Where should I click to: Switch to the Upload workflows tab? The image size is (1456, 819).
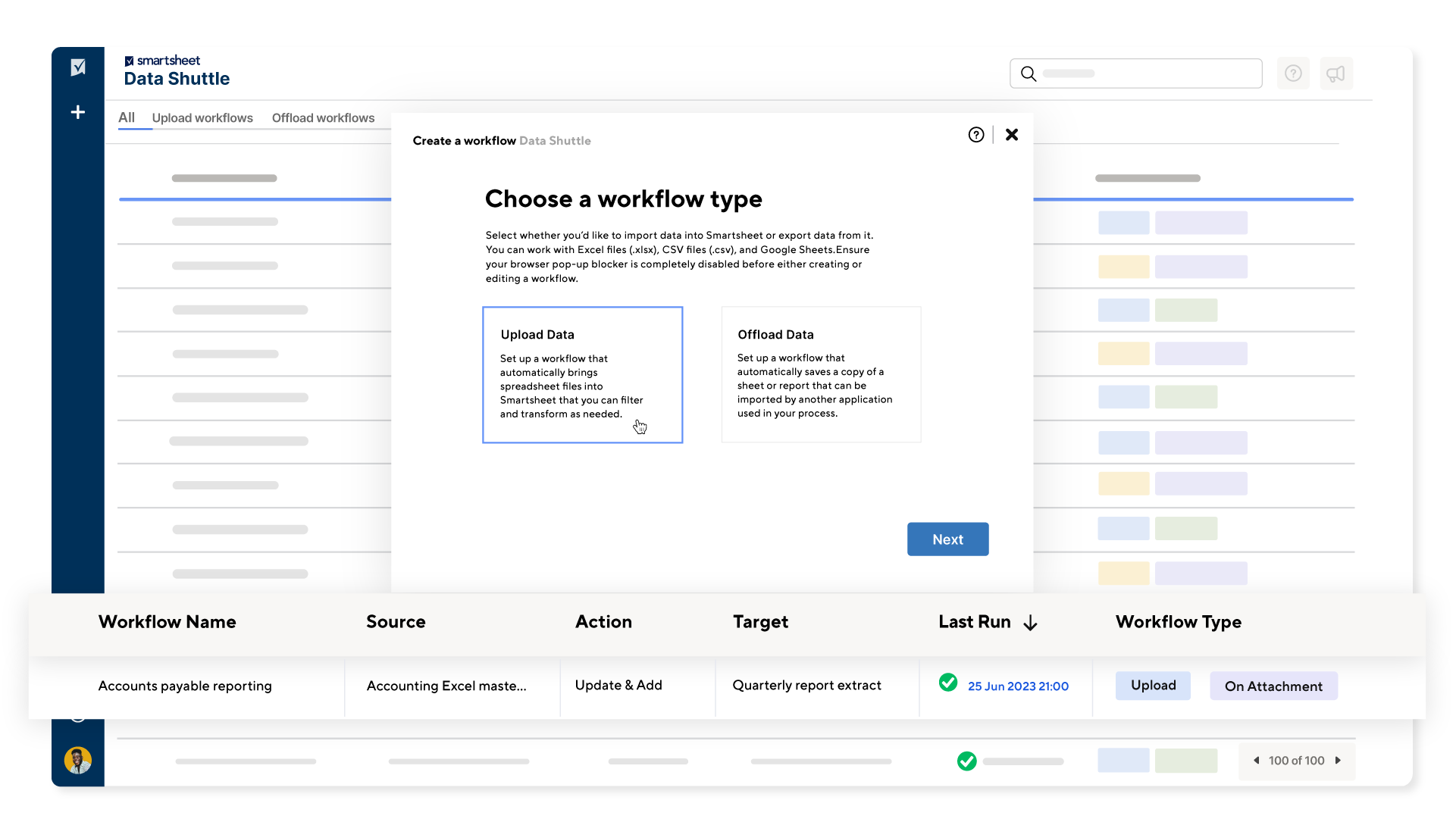pyautogui.click(x=202, y=117)
